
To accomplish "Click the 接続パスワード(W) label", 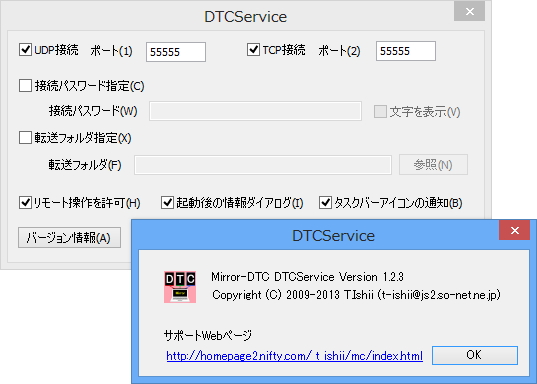I will [x=93, y=111].
